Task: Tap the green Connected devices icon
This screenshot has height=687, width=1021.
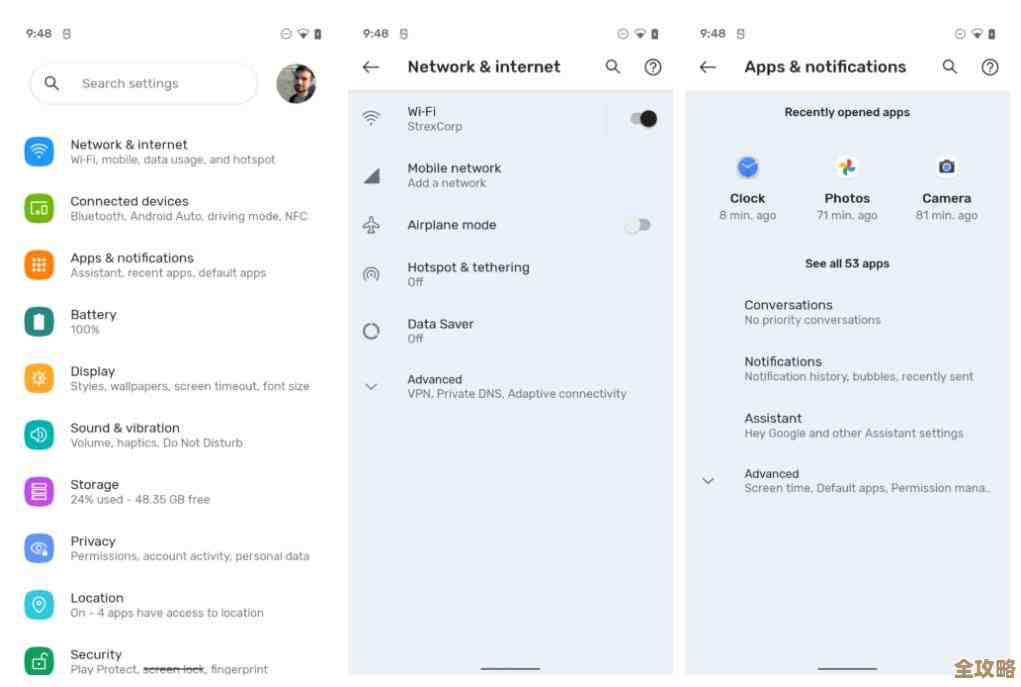Action: 39,208
